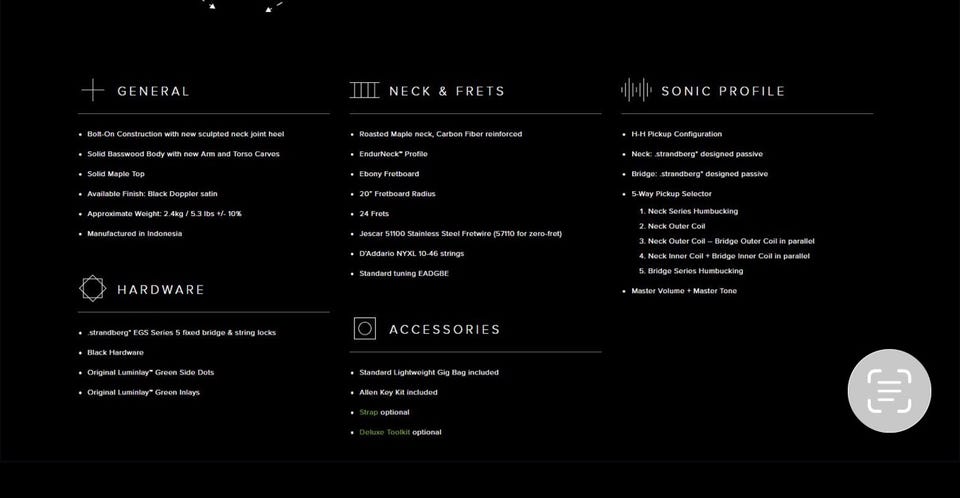This screenshot has width=960, height=498.
Task: Click the plus icon beside General
Action: (93, 90)
